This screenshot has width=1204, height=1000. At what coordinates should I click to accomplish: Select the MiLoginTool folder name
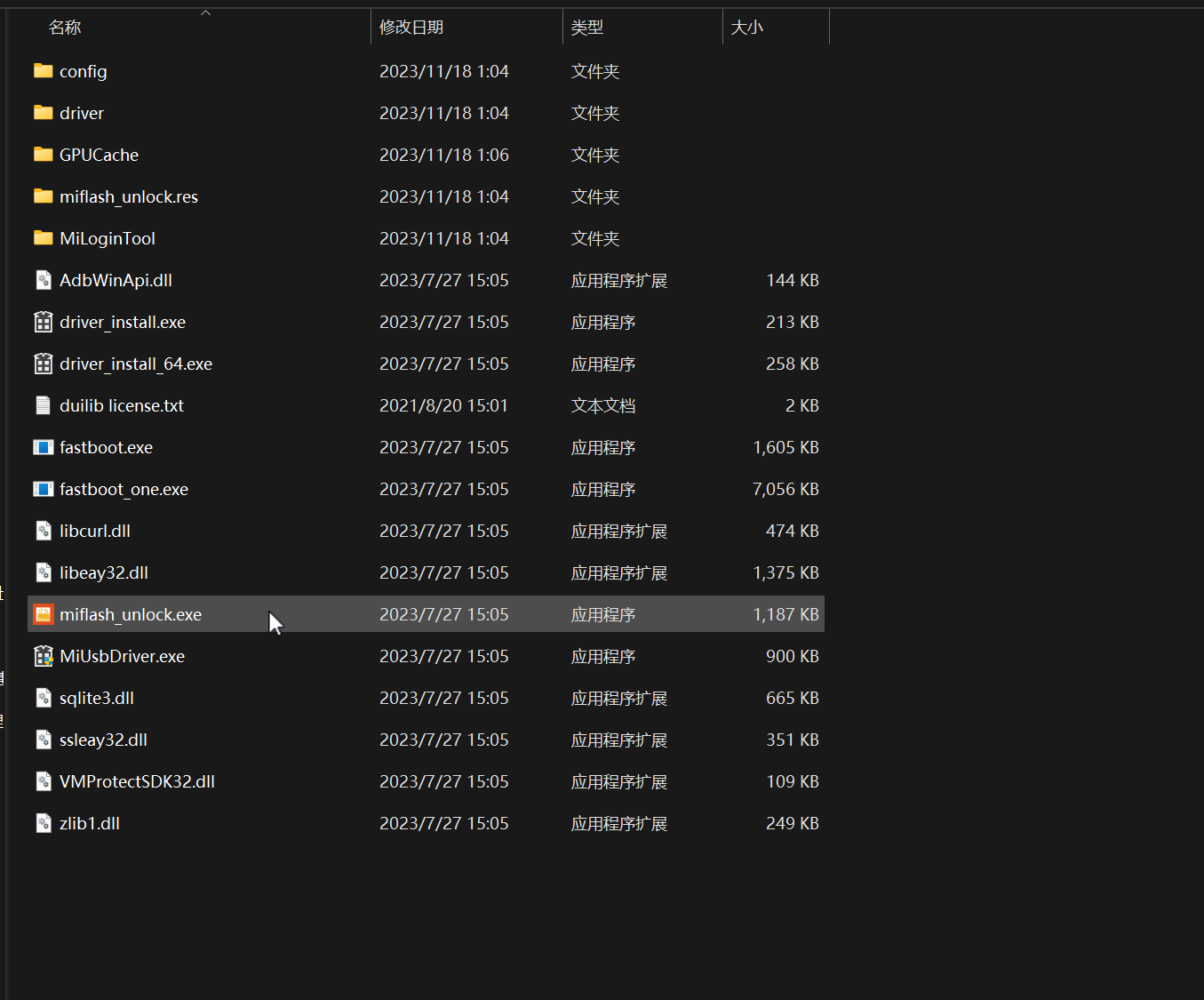(108, 238)
